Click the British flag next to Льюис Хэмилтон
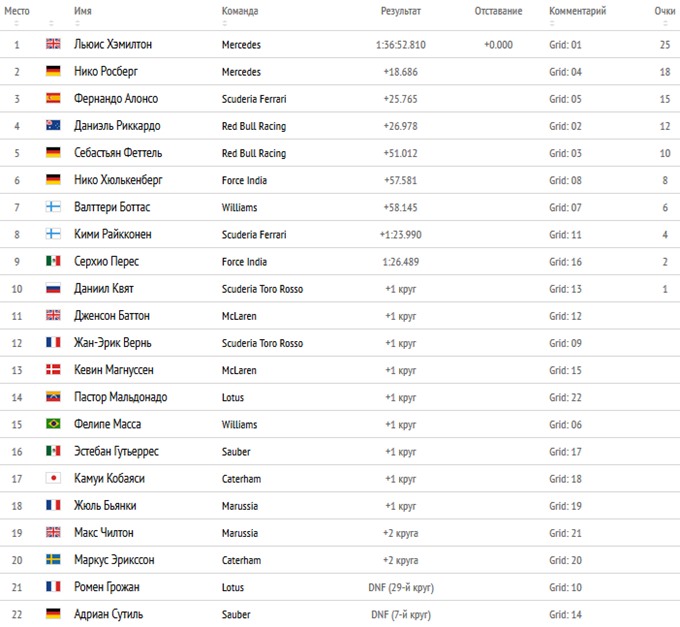The height and width of the screenshot is (627, 680). [x=53, y=44]
